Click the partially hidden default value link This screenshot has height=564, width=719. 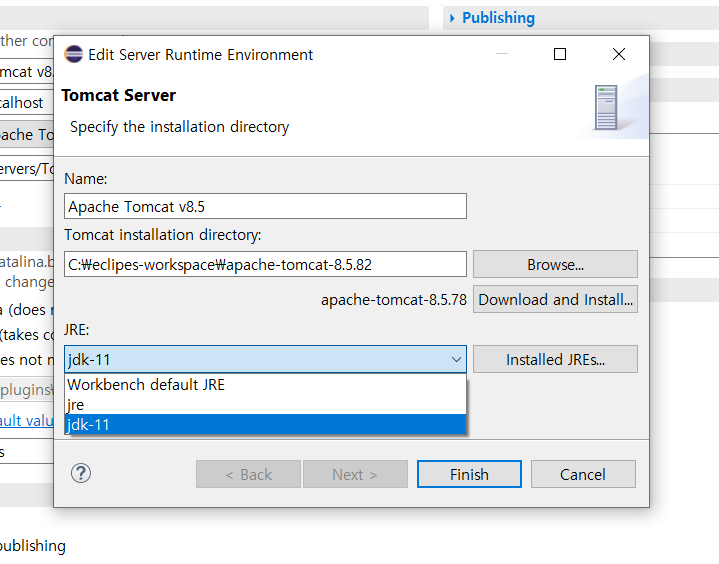point(26,421)
